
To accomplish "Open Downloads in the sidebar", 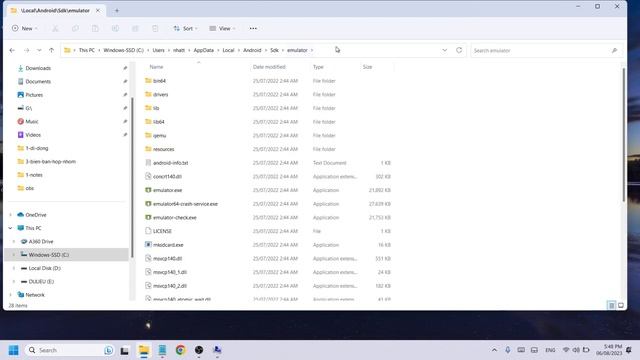I will [x=38, y=68].
